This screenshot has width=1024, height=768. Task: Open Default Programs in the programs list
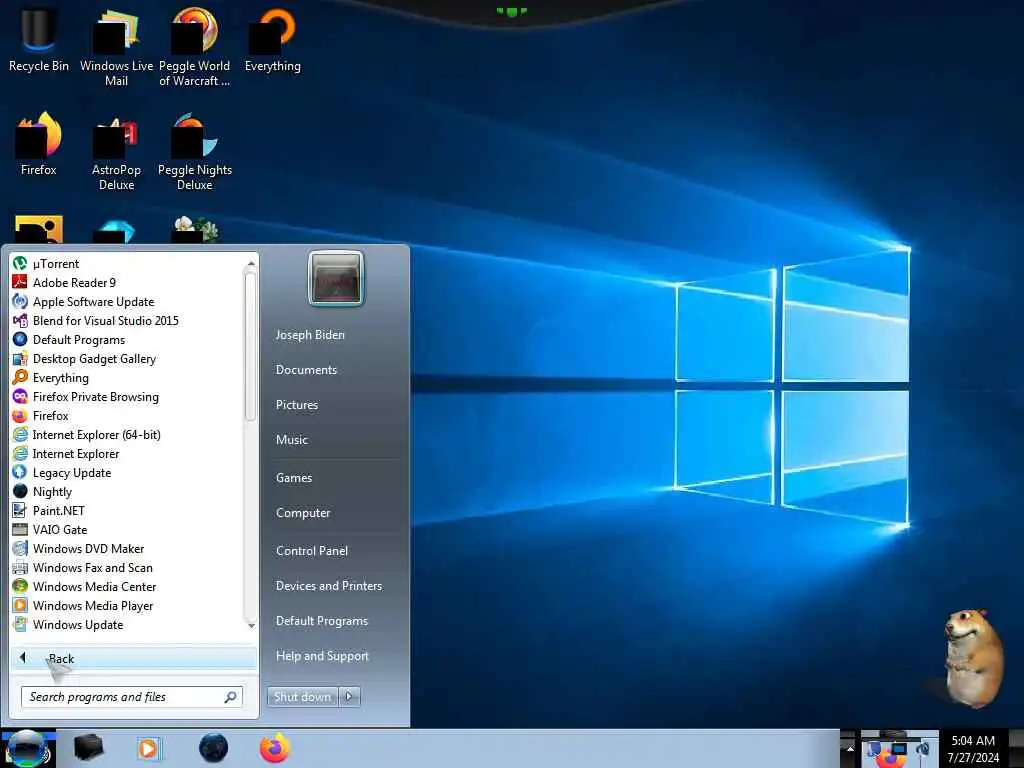79,340
